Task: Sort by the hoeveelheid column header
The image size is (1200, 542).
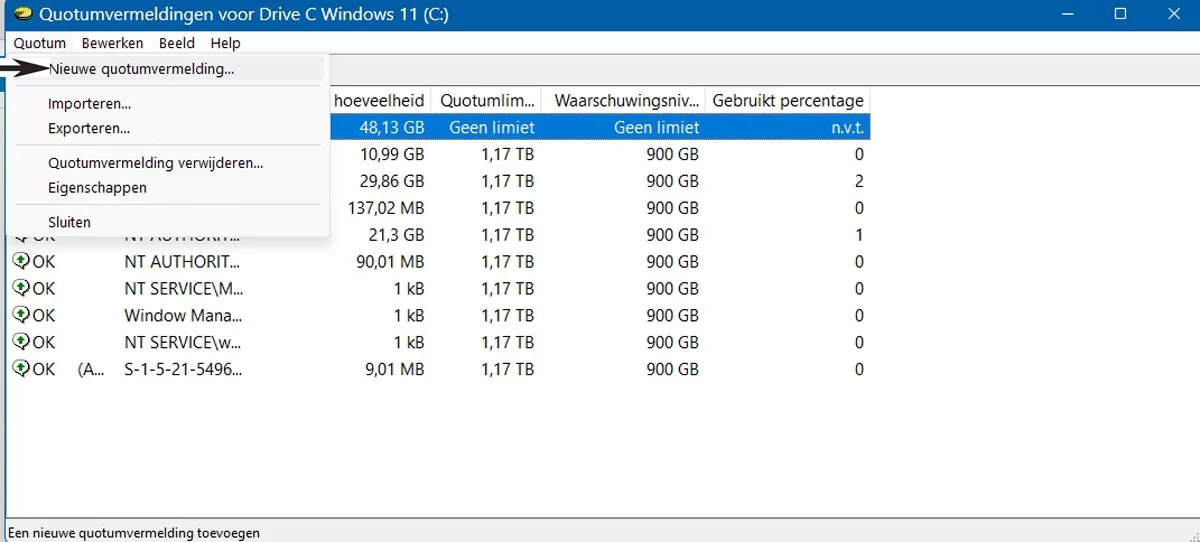Action: pyautogui.click(x=380, y=101)
